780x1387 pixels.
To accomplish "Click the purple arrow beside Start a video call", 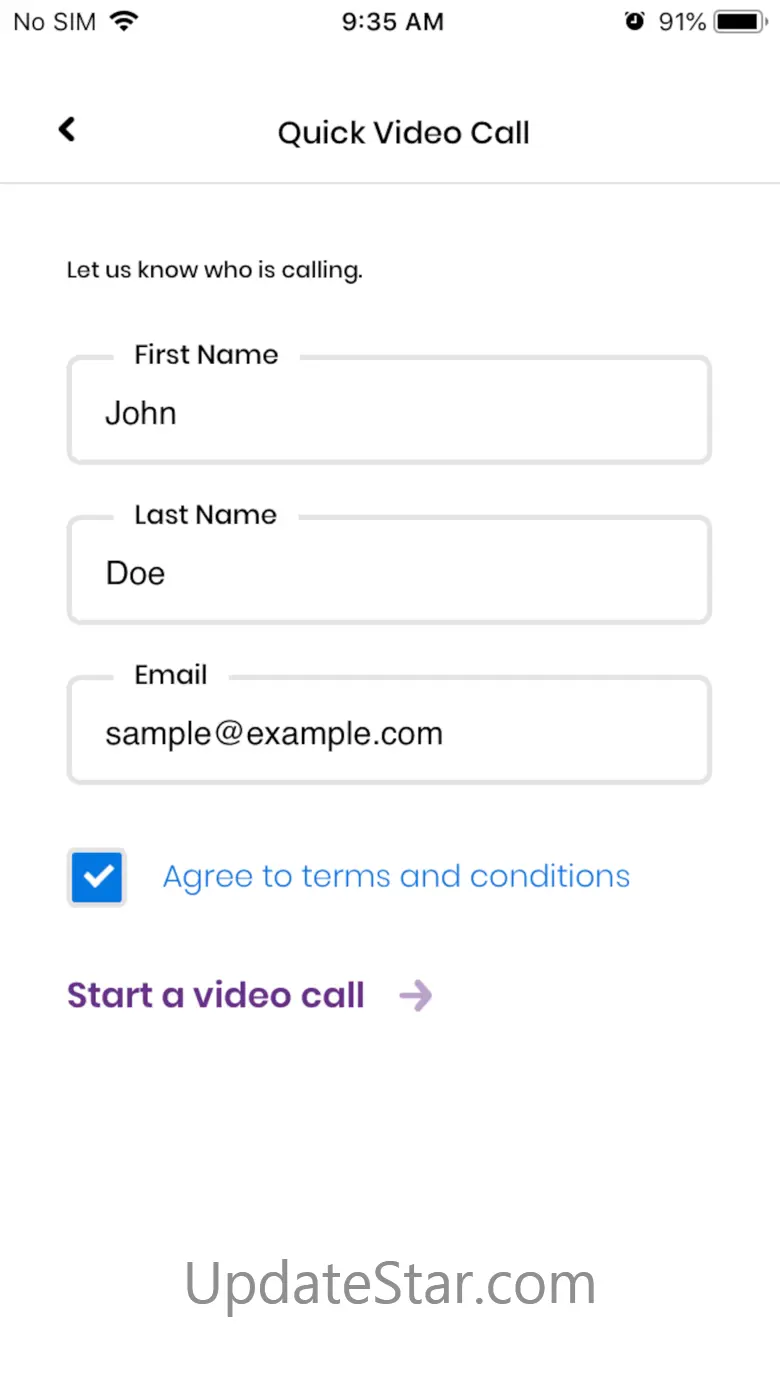I will click(x=415, y=996).
